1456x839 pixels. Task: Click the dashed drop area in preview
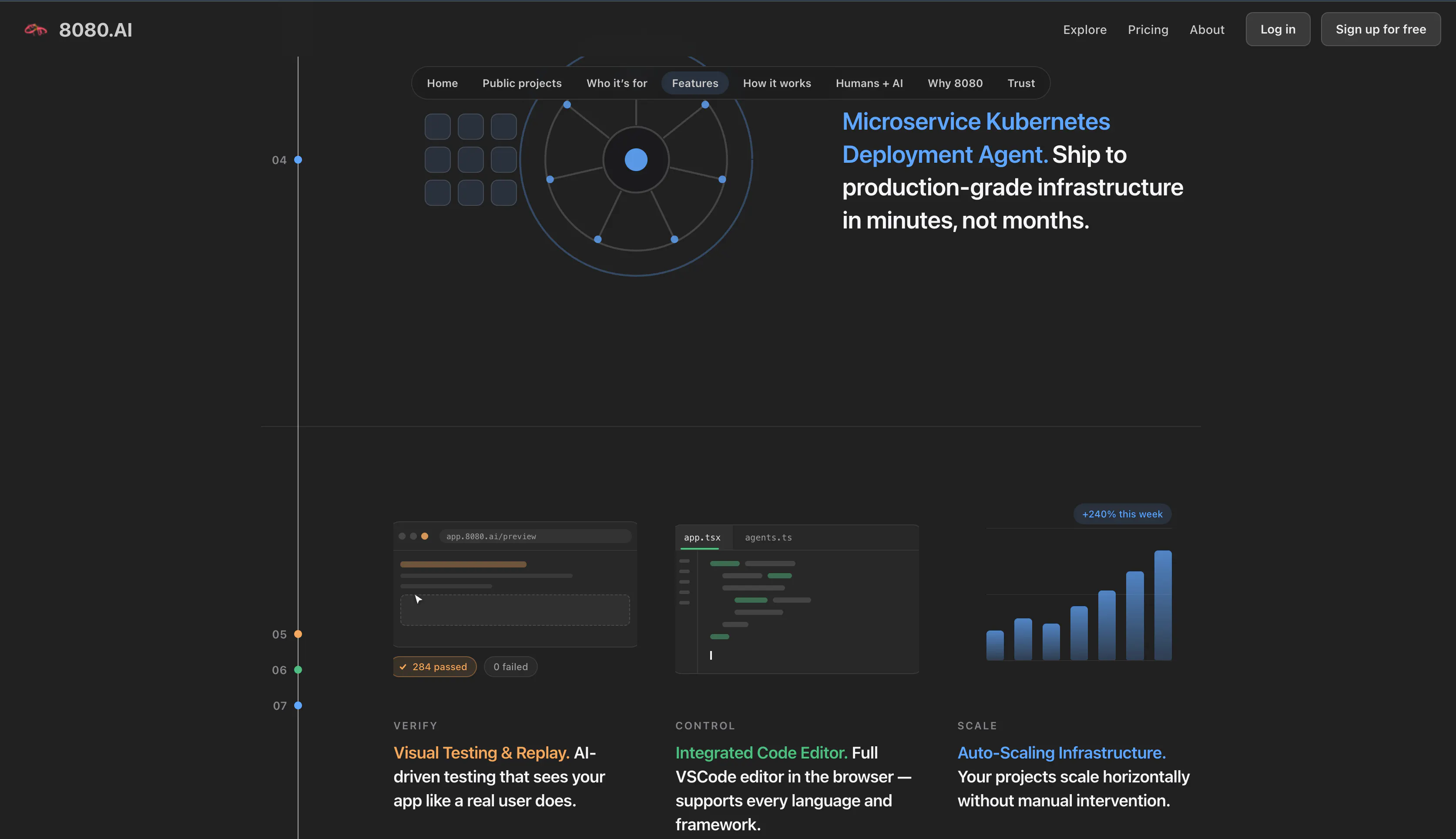point(514,610)
